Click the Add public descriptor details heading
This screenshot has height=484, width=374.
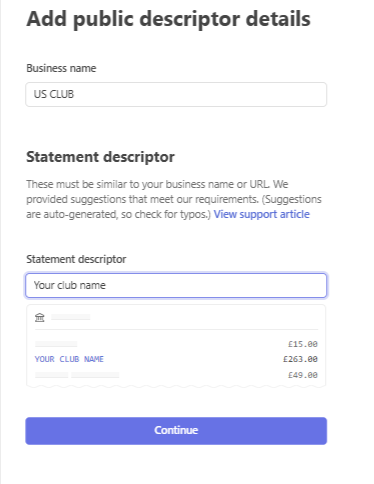point(168,19)
